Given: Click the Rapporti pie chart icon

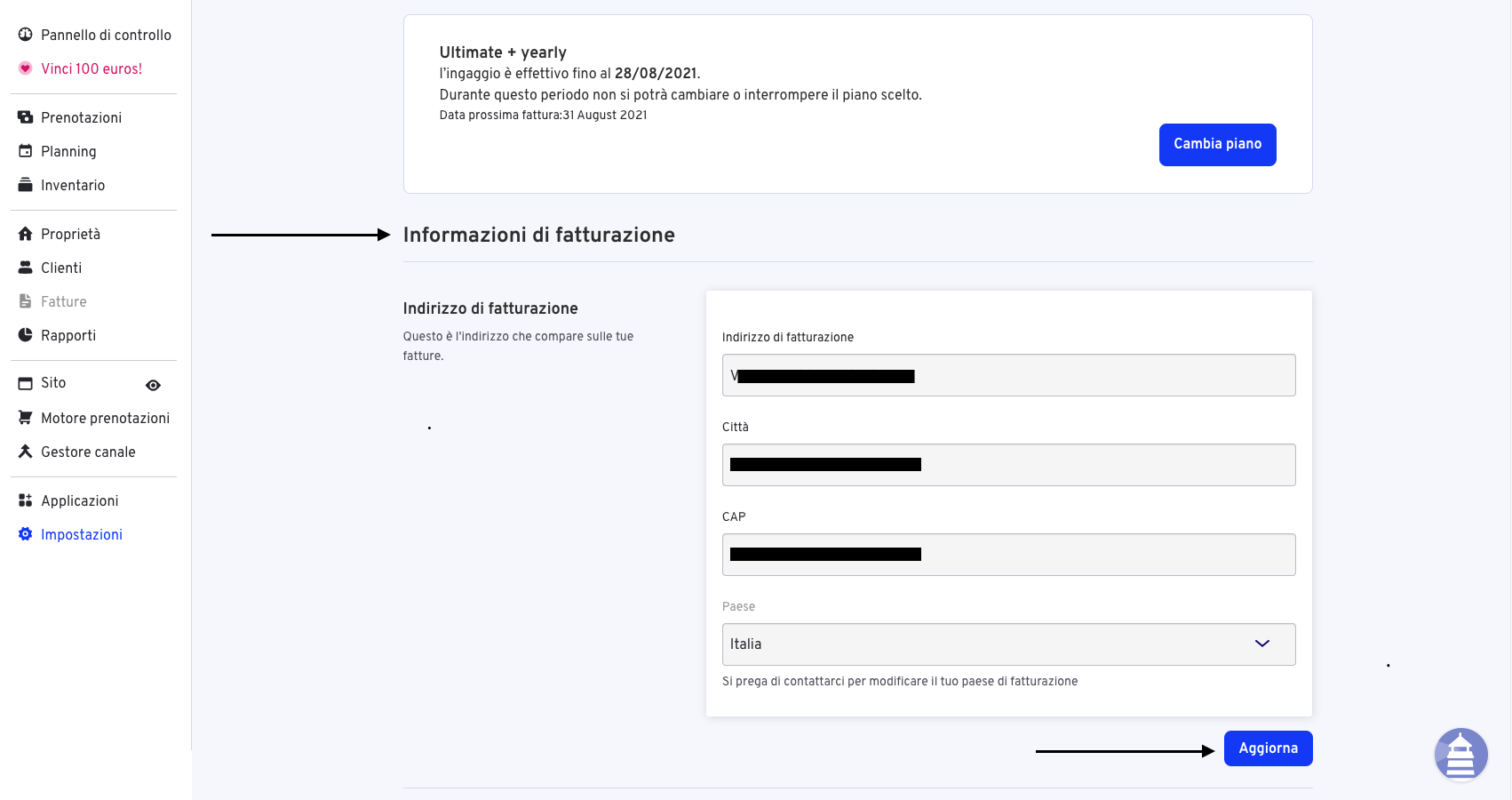Looking at the screenshot, I should (x=25, y=335).
